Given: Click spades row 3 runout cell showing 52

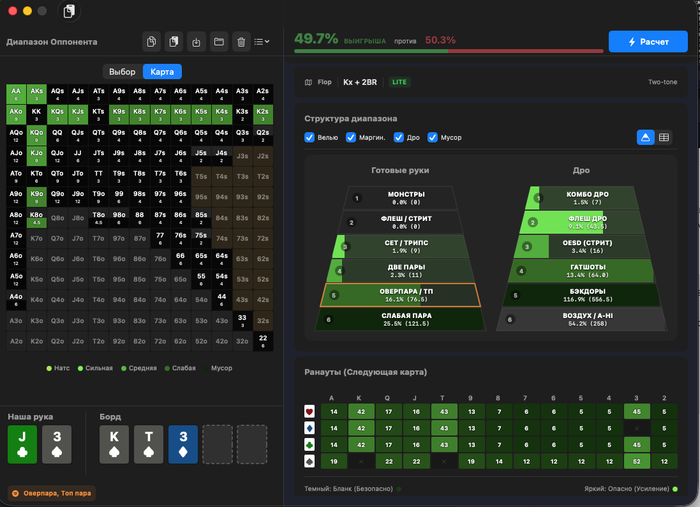Looking at the screenshot, I should tap(637, 461).
